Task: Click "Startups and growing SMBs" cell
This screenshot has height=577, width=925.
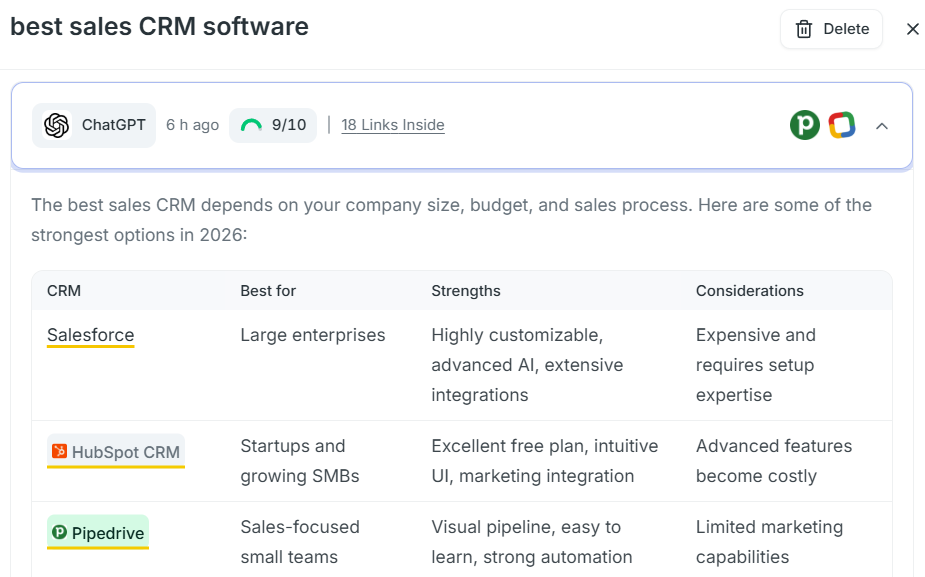Action: 300,461
